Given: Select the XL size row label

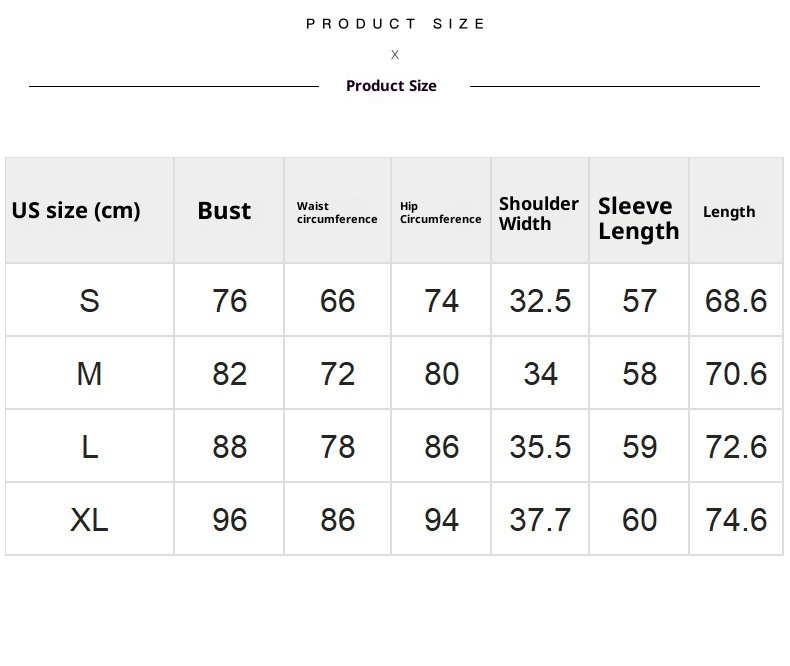Looking at the screenshot, I should 89,520.
